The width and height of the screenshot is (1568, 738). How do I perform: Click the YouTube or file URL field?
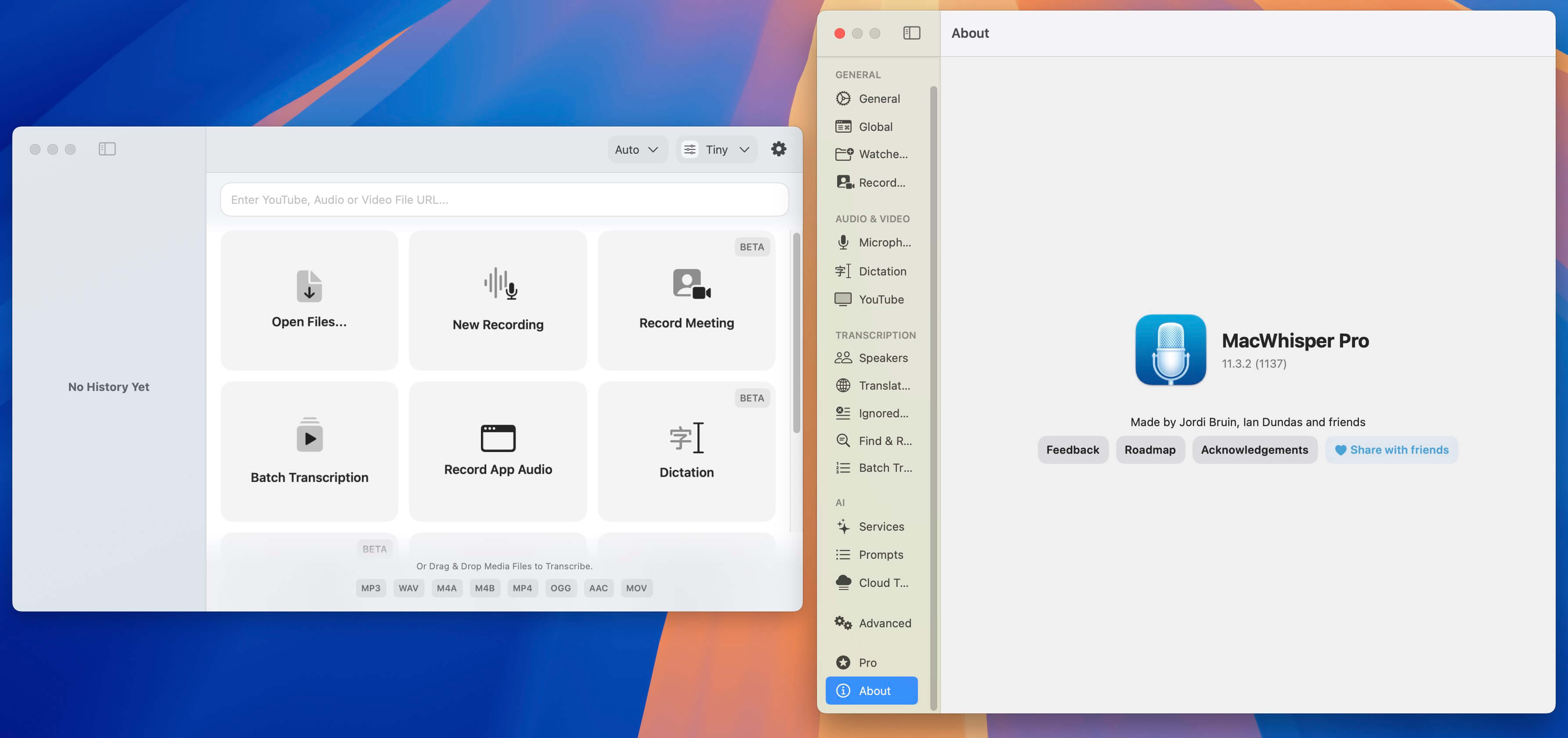tap(504, 200)
